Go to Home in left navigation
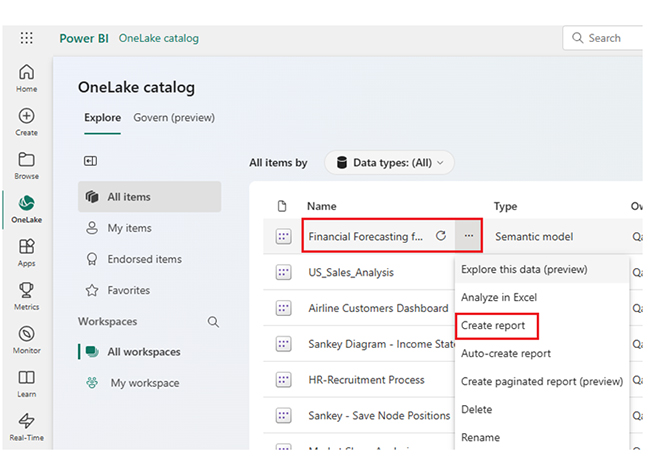 tap(27, 78)
